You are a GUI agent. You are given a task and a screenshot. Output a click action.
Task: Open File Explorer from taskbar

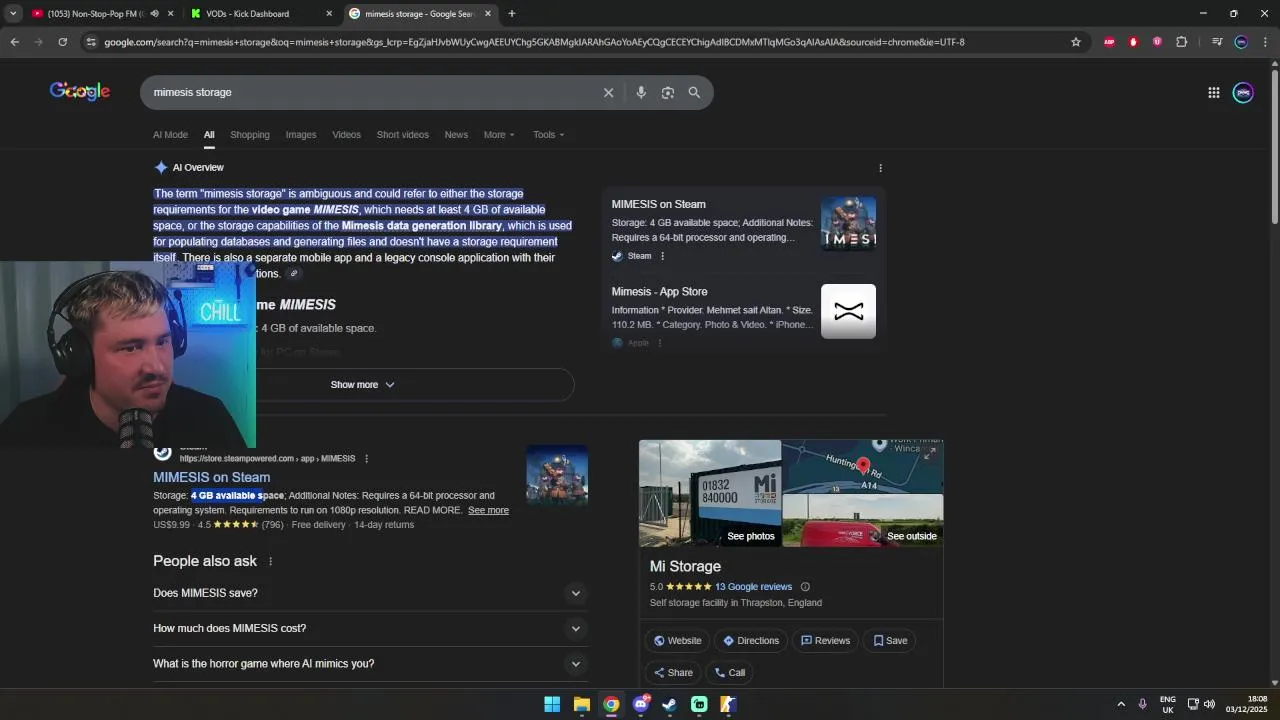tap(581, 704)
